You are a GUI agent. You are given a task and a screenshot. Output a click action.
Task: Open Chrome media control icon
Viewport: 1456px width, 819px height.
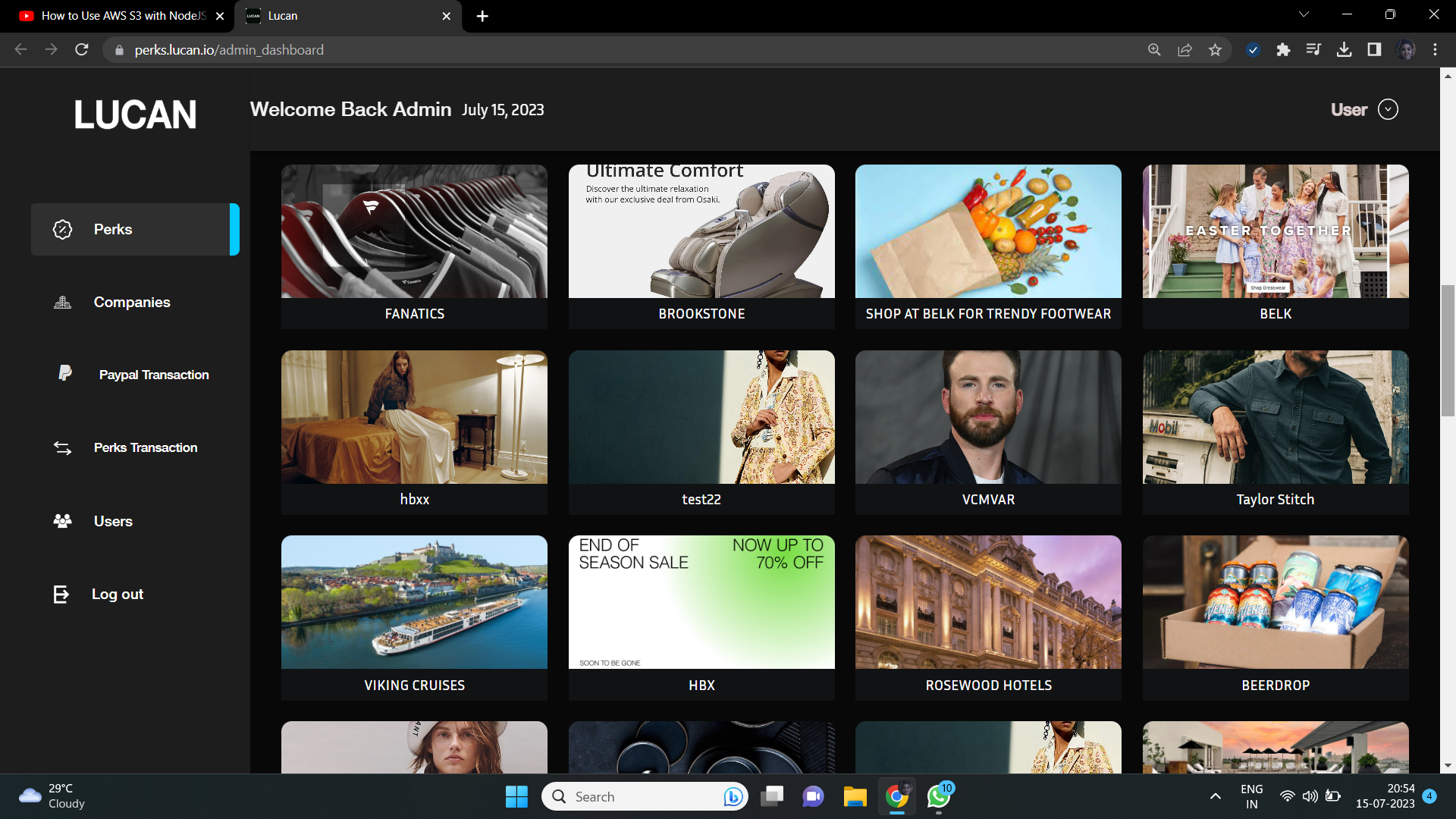(1313, 49)
